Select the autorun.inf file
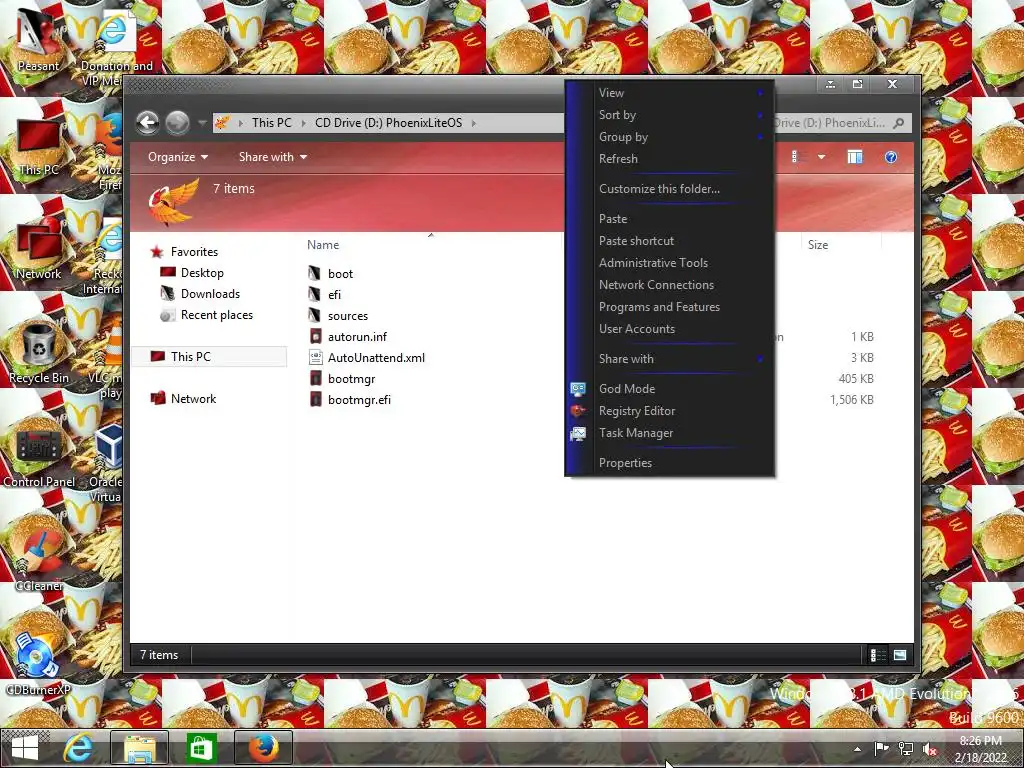 pyautogui.click(x=357, y=336)
